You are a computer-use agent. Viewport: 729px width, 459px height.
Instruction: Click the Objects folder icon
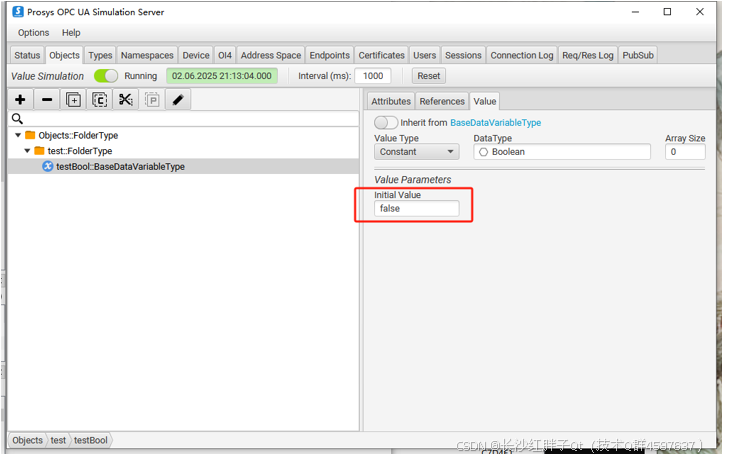tap(30, 135)
